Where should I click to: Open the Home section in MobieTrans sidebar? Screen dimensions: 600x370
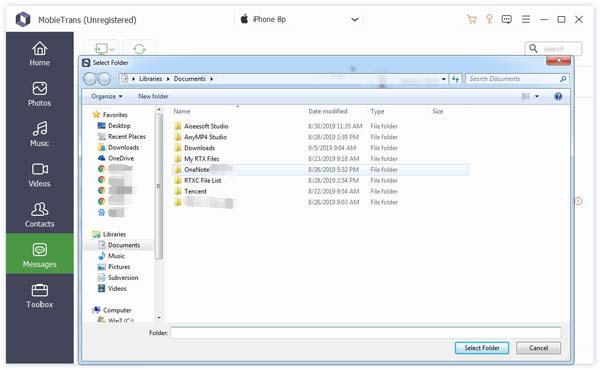pyautogui.click(x=39, y=54)
